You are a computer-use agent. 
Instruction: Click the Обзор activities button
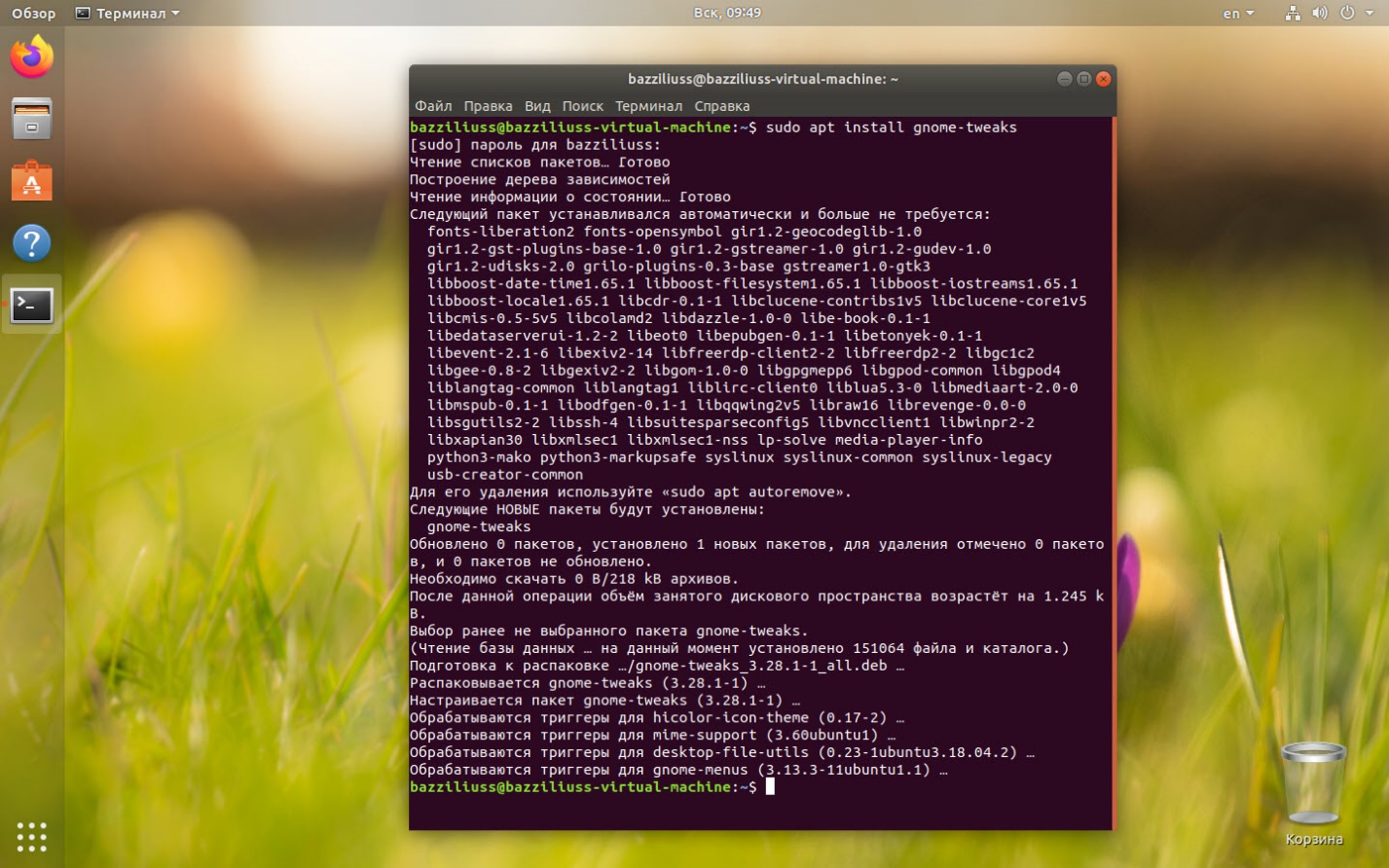(33, 13)
